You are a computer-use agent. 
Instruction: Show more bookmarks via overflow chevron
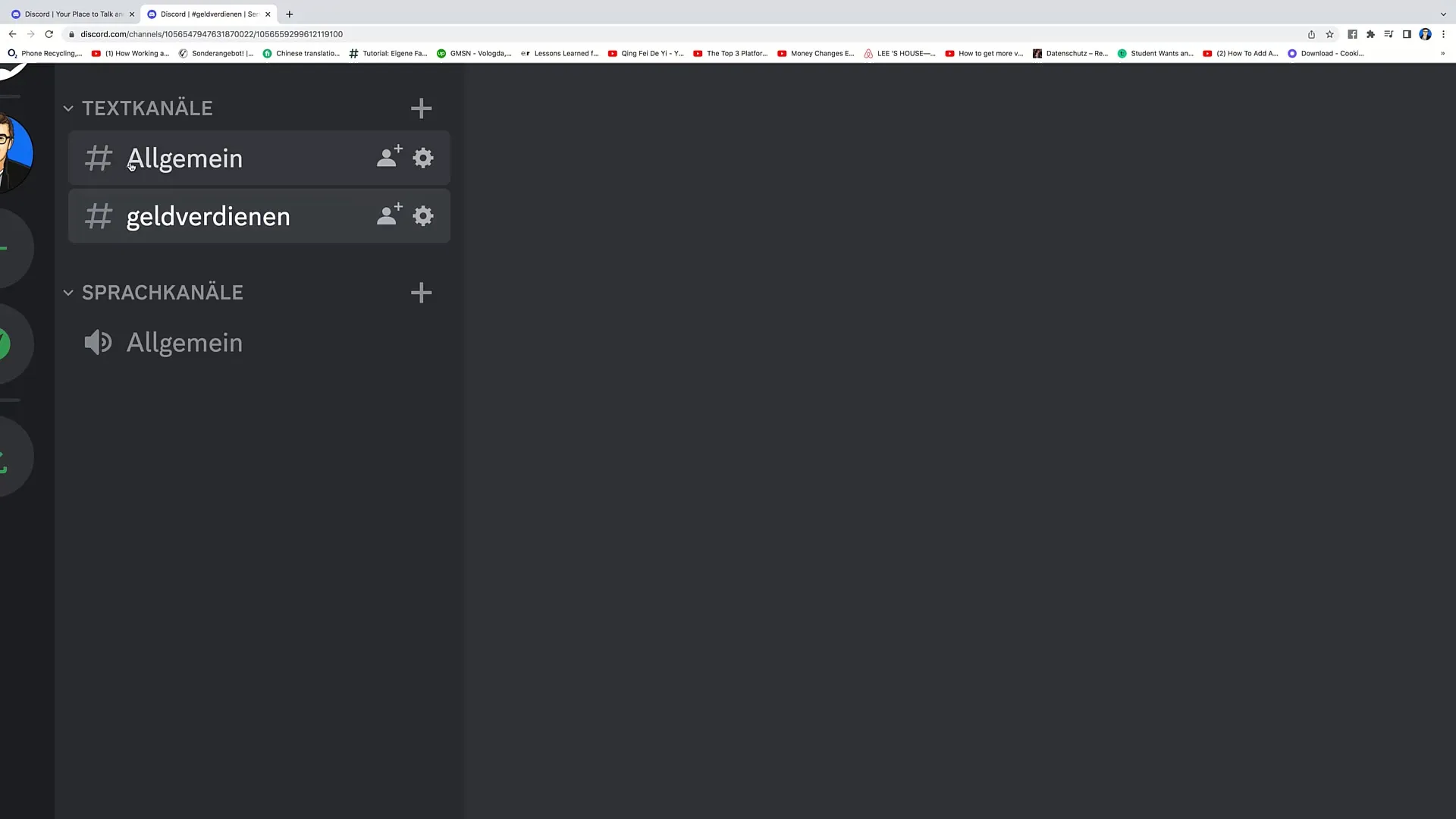click(1442, 53)
